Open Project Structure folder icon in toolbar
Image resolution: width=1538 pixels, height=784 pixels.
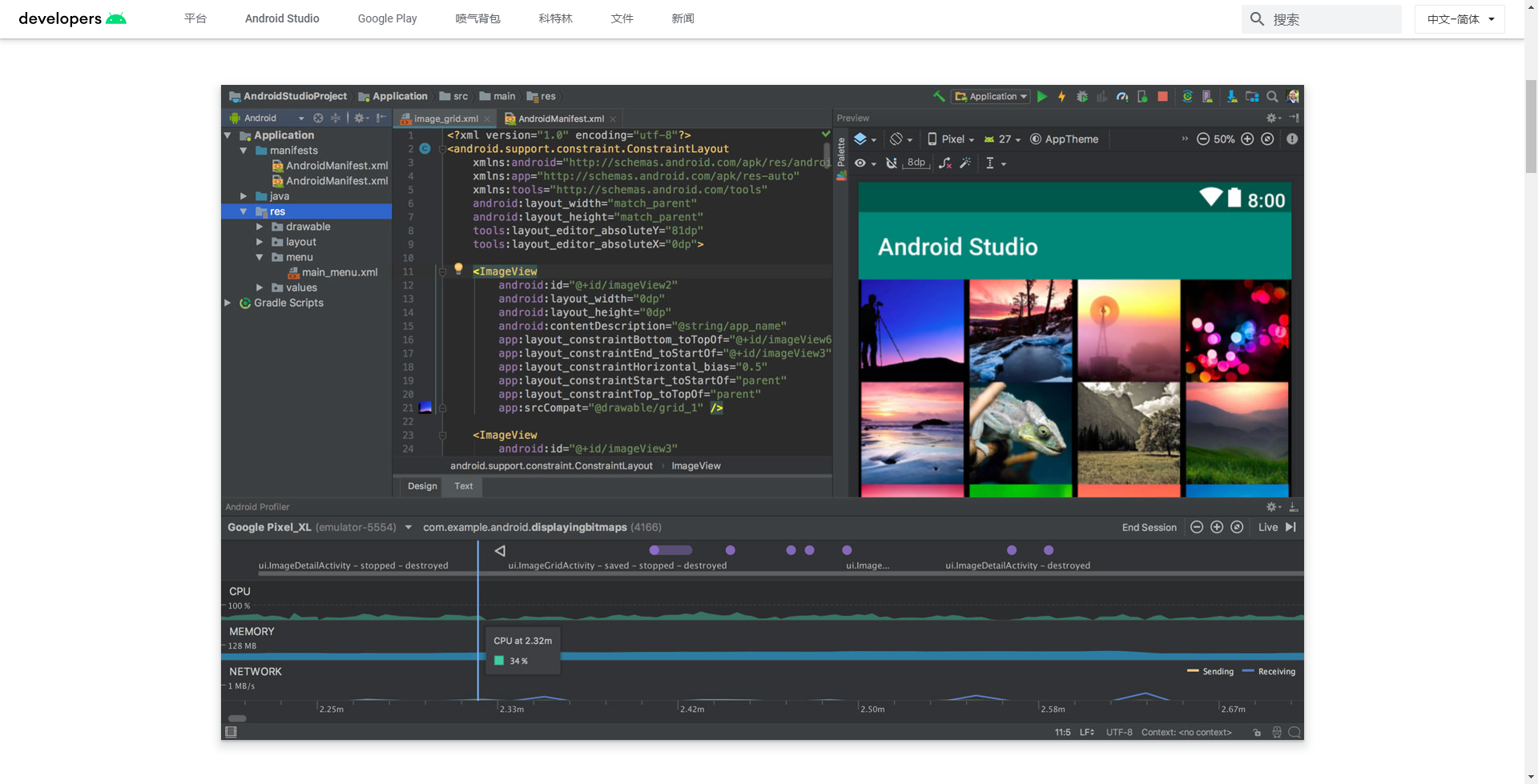point(1252,96)
